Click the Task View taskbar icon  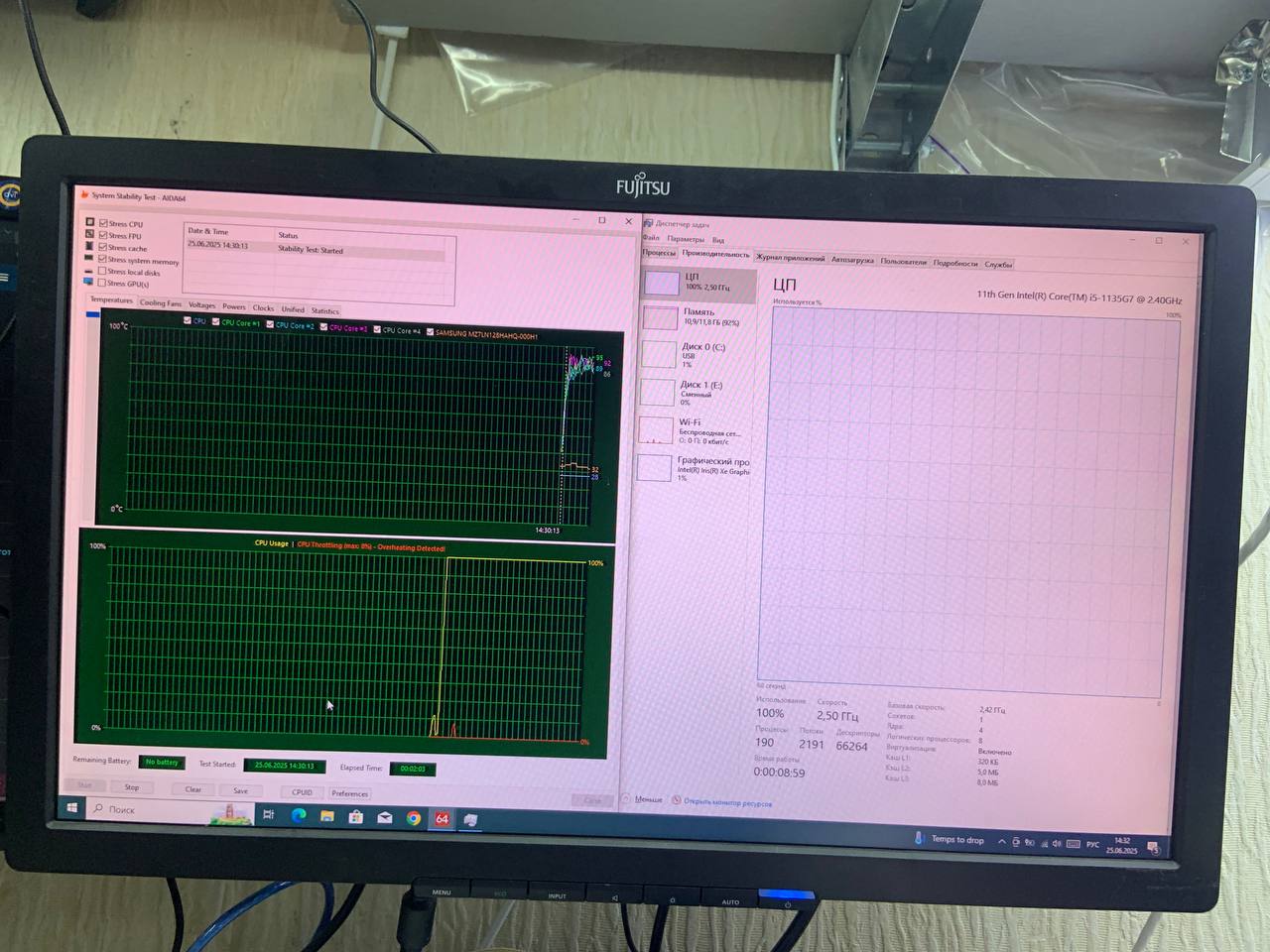pyautogui.click(x=268, y=814)
